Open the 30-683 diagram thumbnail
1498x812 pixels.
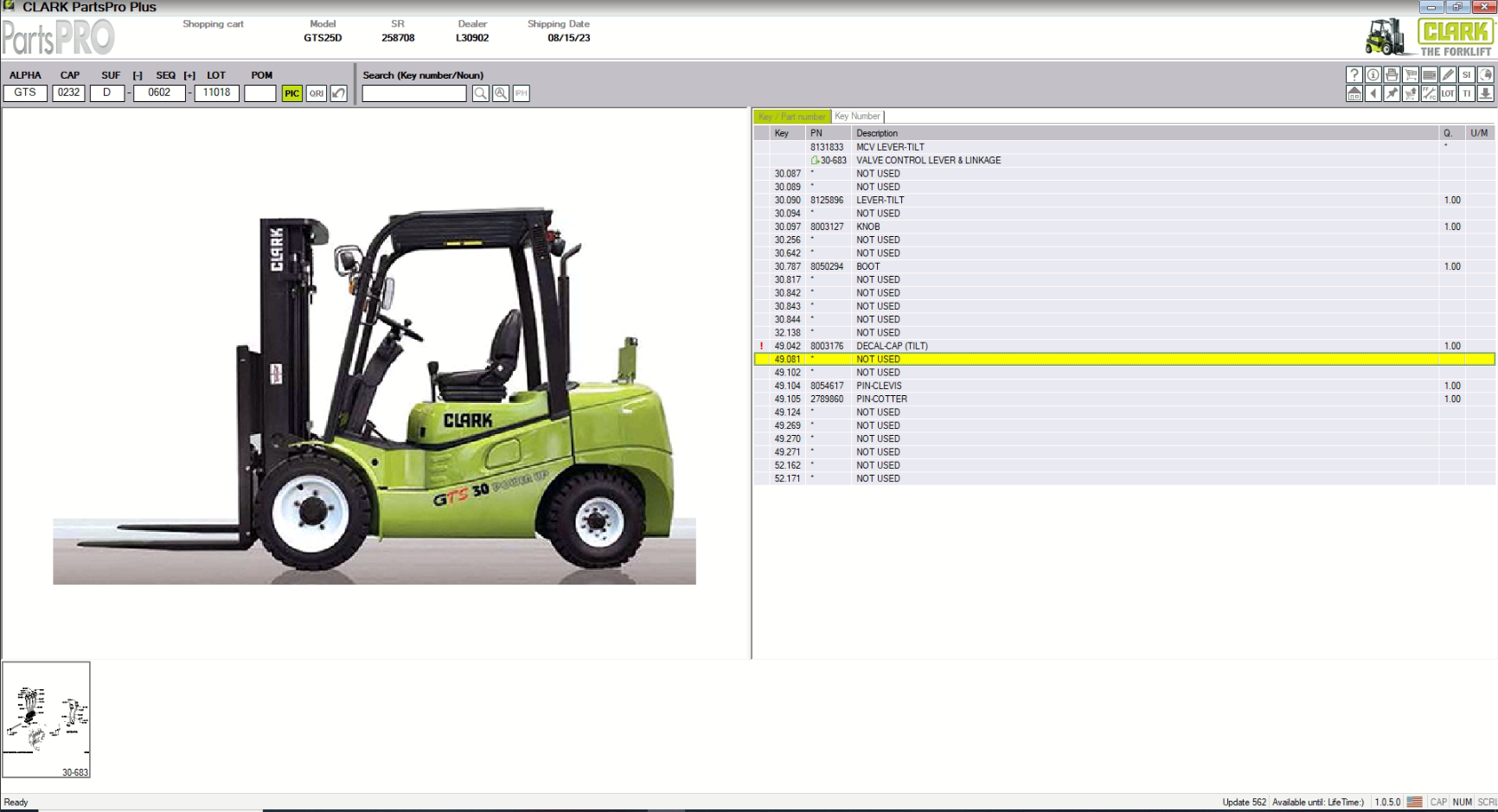(x=47, y=719)
